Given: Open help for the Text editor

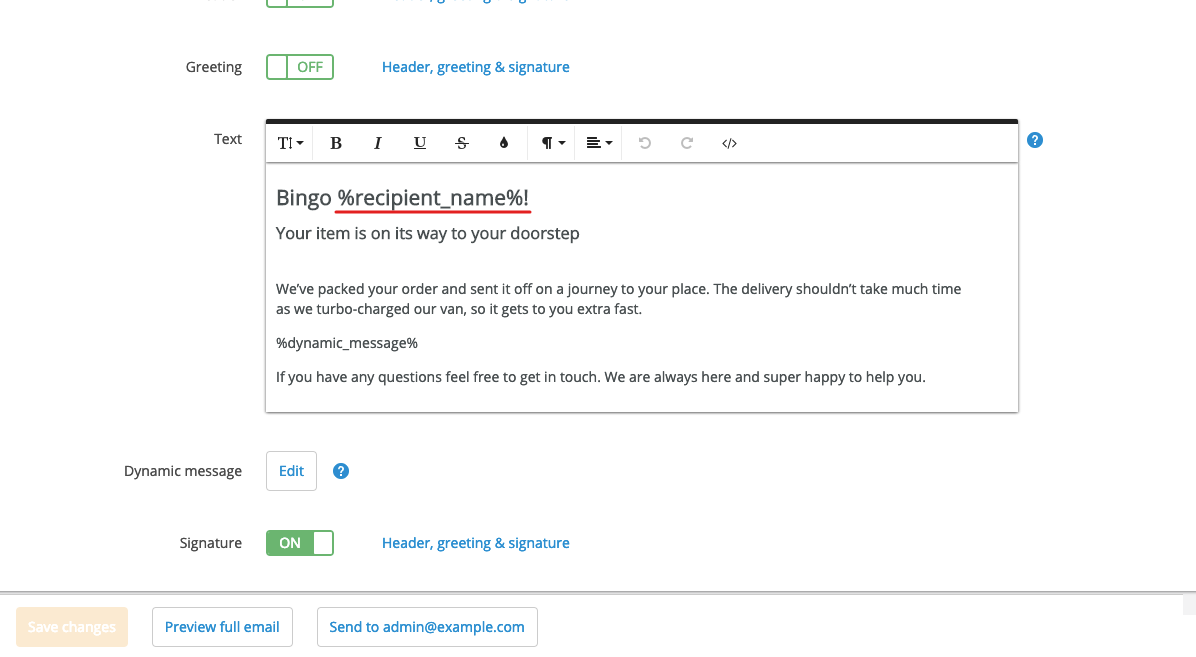Looking at the screenshot, I should point(1034,140).
